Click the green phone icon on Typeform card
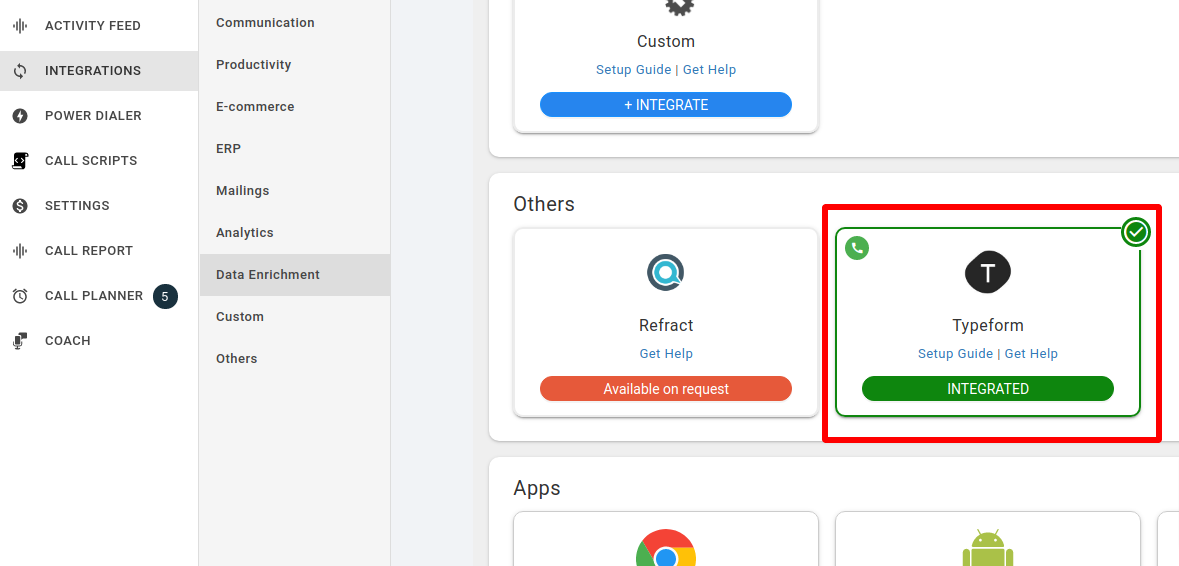Image resolution: width=1179 pixels, height=566 pixels. 856,248
